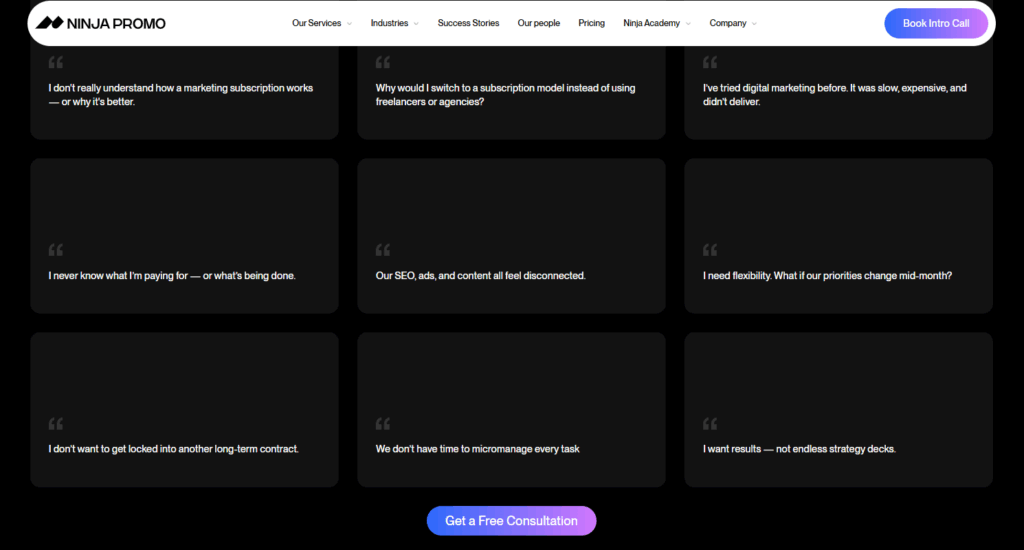Click the 'tried digital marketing before' card

pyautogui.click(x=838, y=95)
